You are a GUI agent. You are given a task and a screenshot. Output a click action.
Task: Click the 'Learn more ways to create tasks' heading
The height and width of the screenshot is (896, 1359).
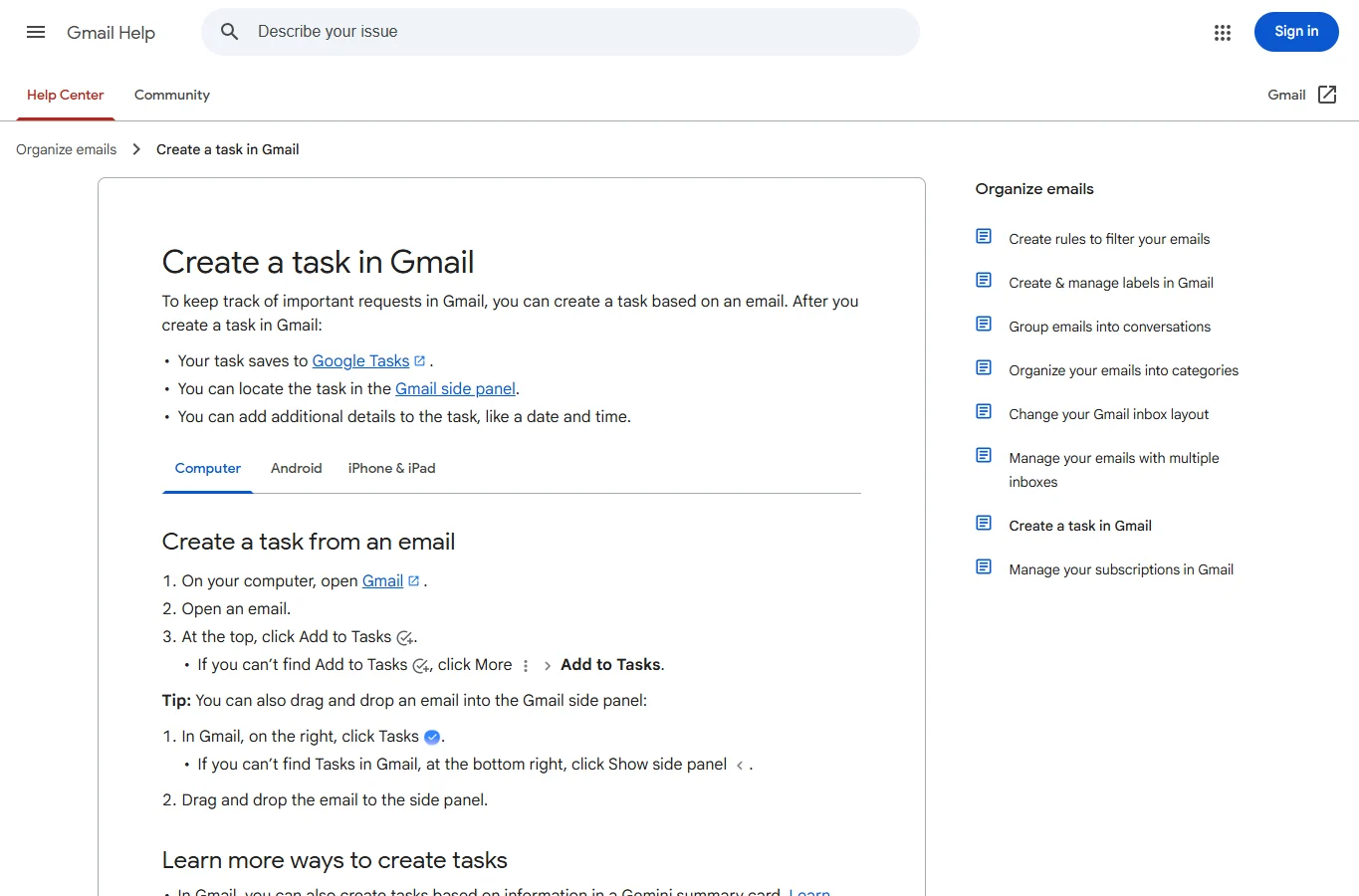(x=335, y=860)
